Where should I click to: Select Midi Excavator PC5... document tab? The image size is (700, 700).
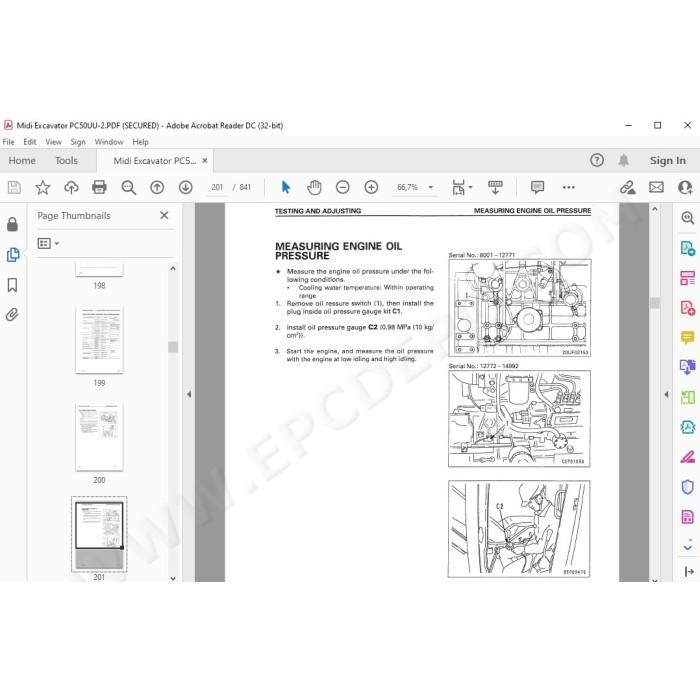(x=154, y=161)
